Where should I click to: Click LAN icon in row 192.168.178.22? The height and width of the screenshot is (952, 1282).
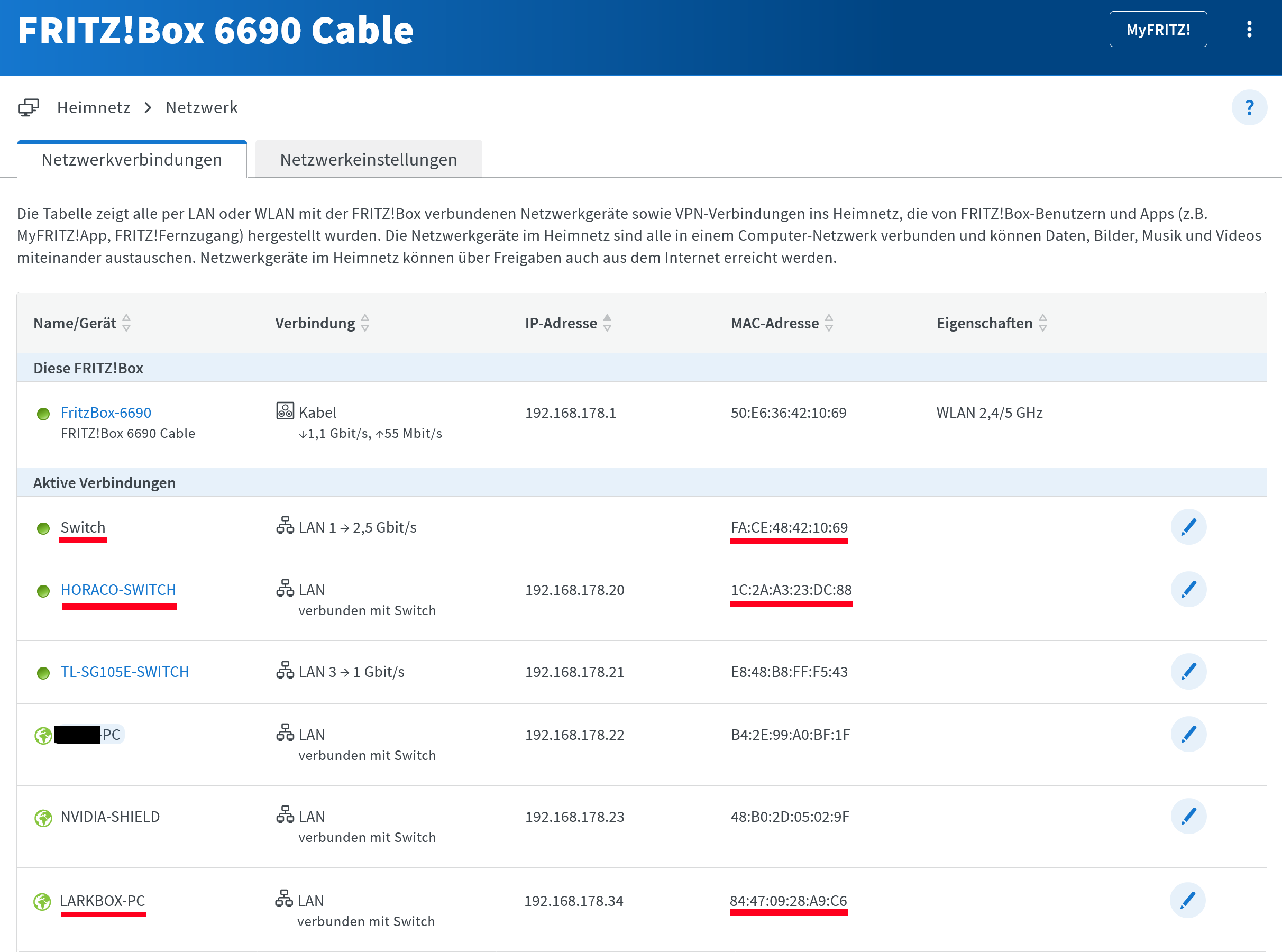click(285, 733)
